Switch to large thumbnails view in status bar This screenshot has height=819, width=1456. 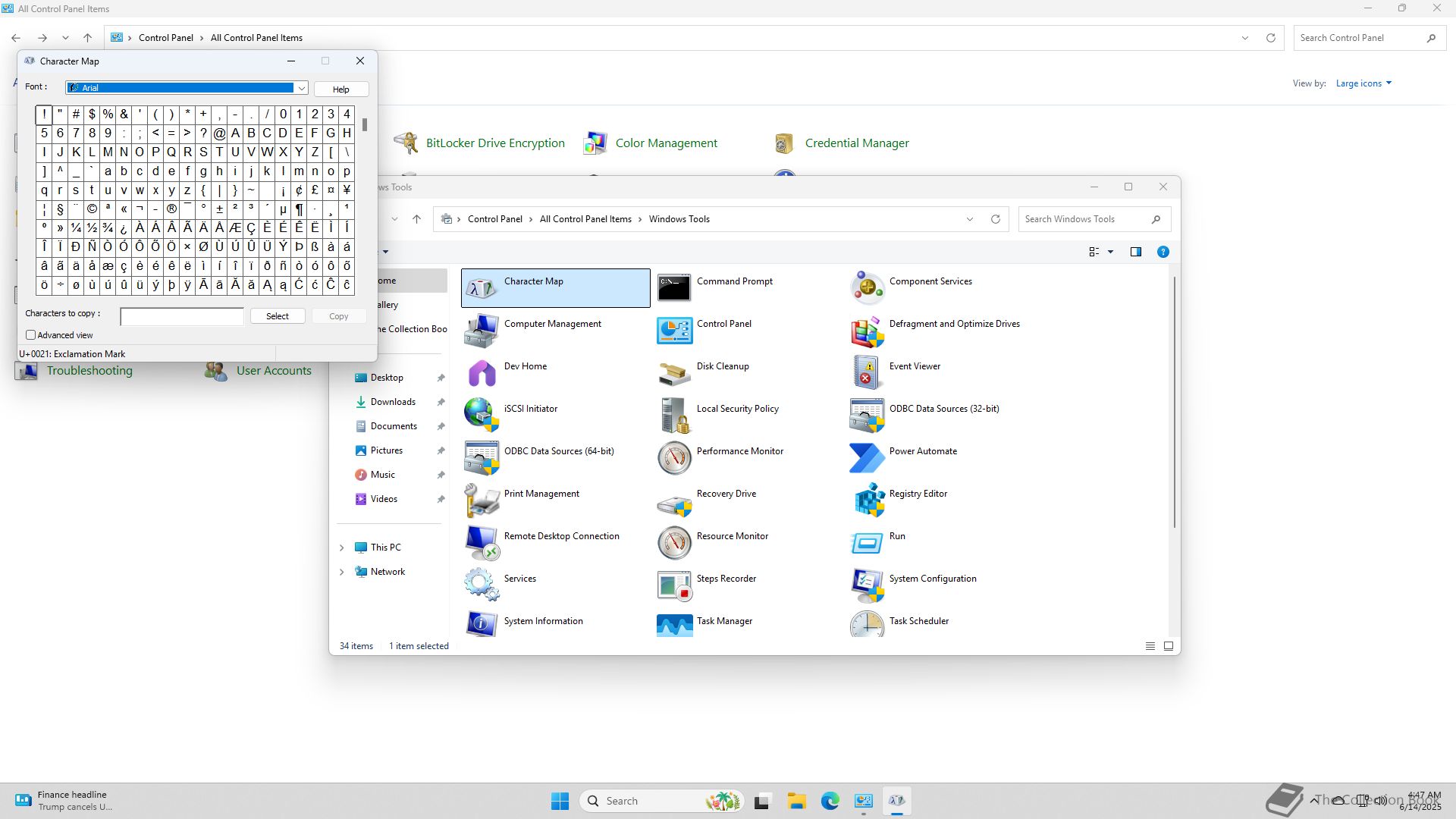(x=1169, y=646)
